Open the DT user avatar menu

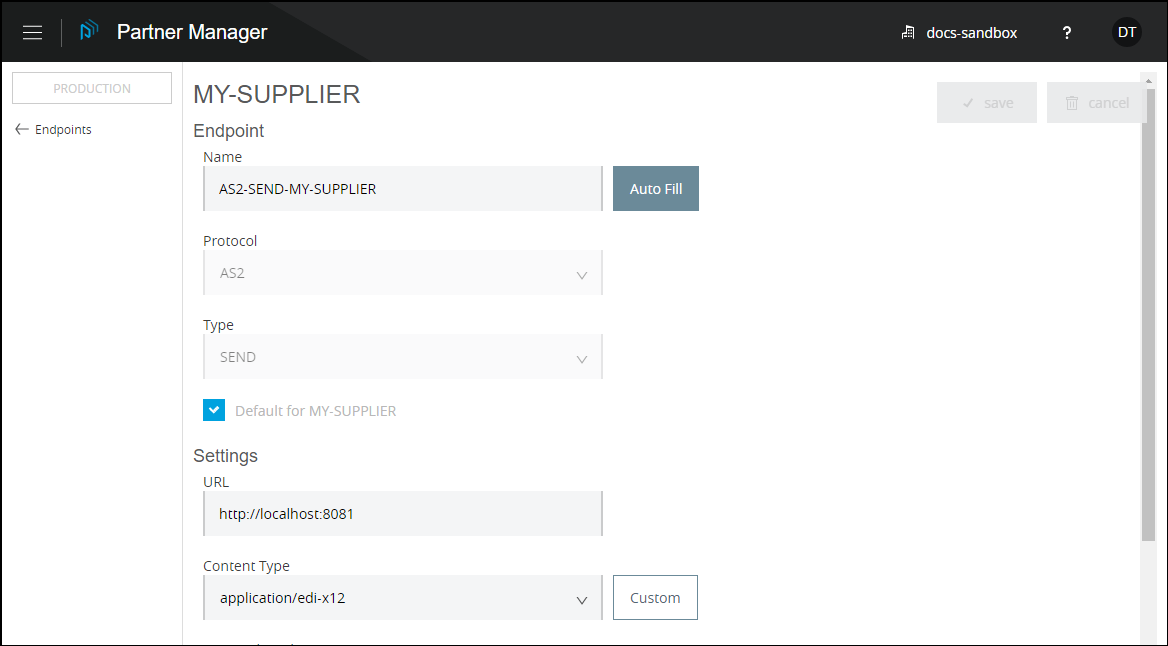pos(1126,31)
